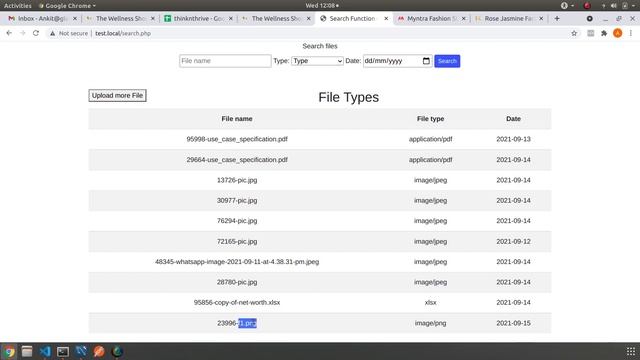Click Upload more File button
This screenshot has width=640, height=360.
117,96
